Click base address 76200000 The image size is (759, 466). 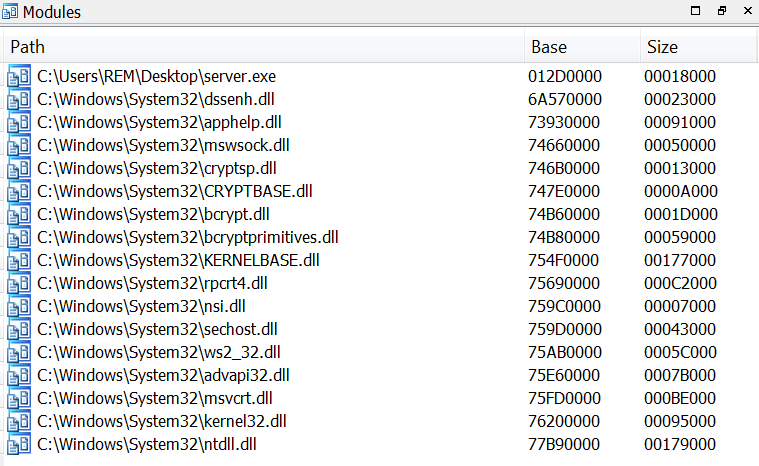coord(564,421)
